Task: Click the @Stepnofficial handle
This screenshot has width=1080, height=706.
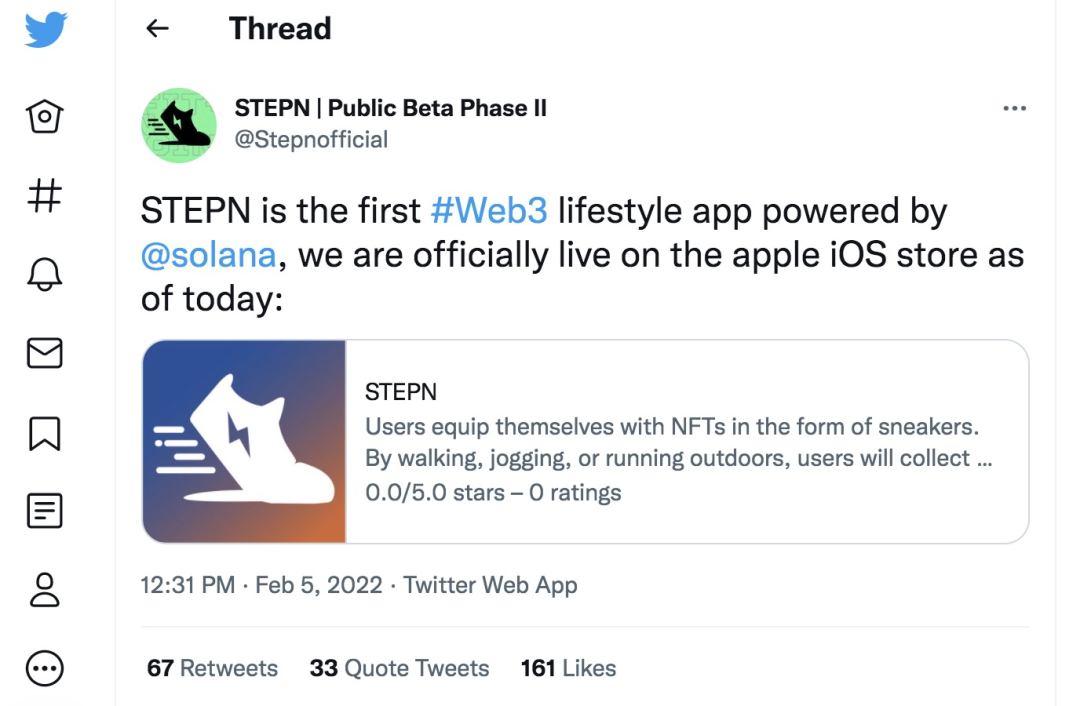Action: 311,140
